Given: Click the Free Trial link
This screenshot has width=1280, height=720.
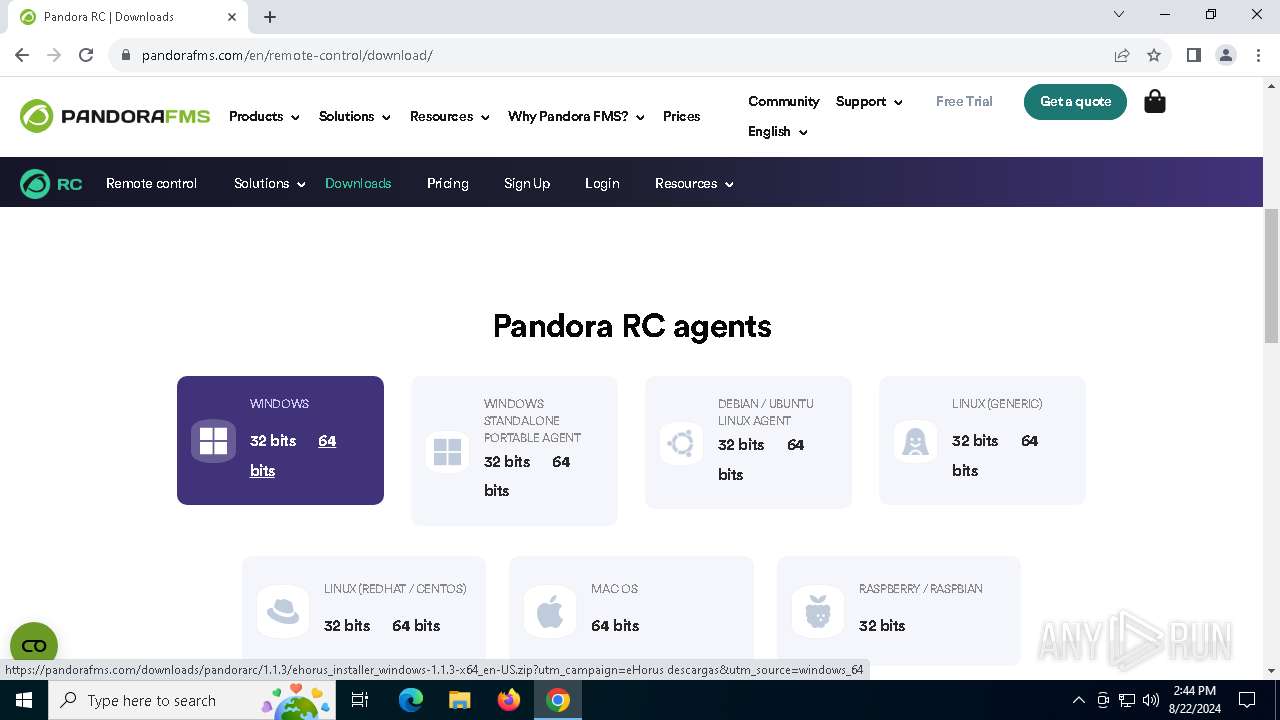Looking at the screenshot, I should (x=964, y=102).
